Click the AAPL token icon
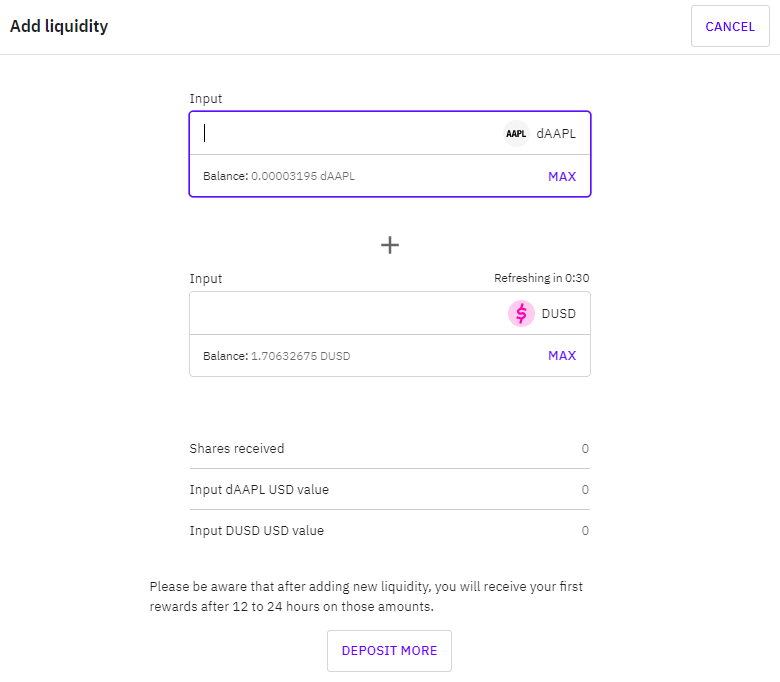This screenshot has width=780, height=682. pyautogui.click(x=516, y=133)
